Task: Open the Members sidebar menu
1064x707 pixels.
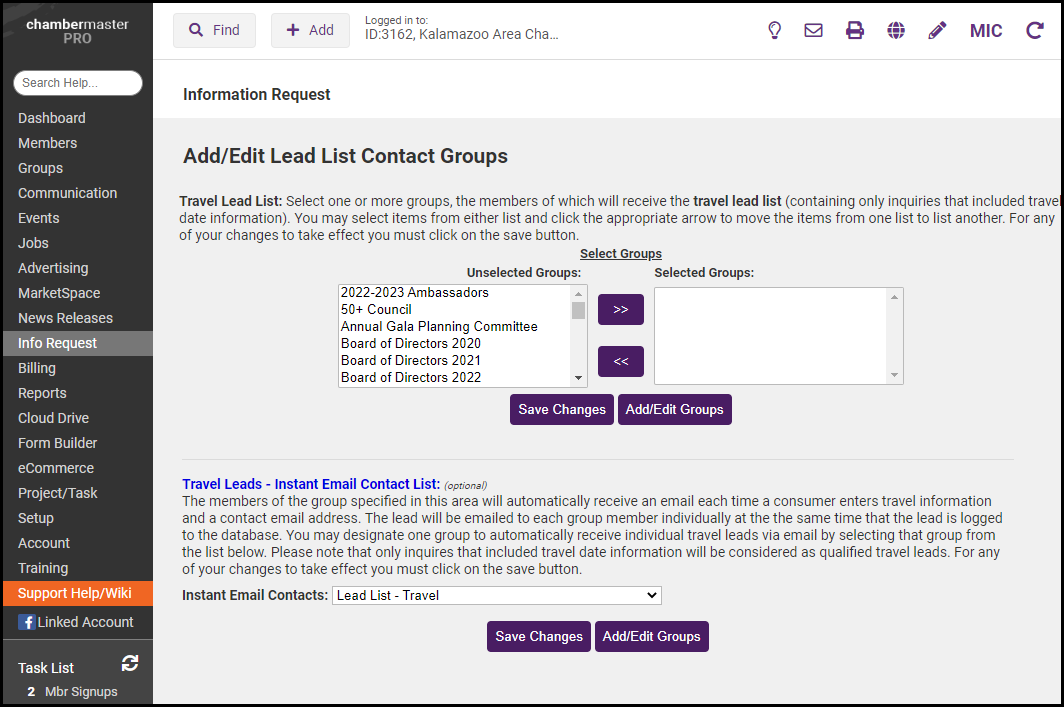Action: pyautogui.click(x=47, y=143)
